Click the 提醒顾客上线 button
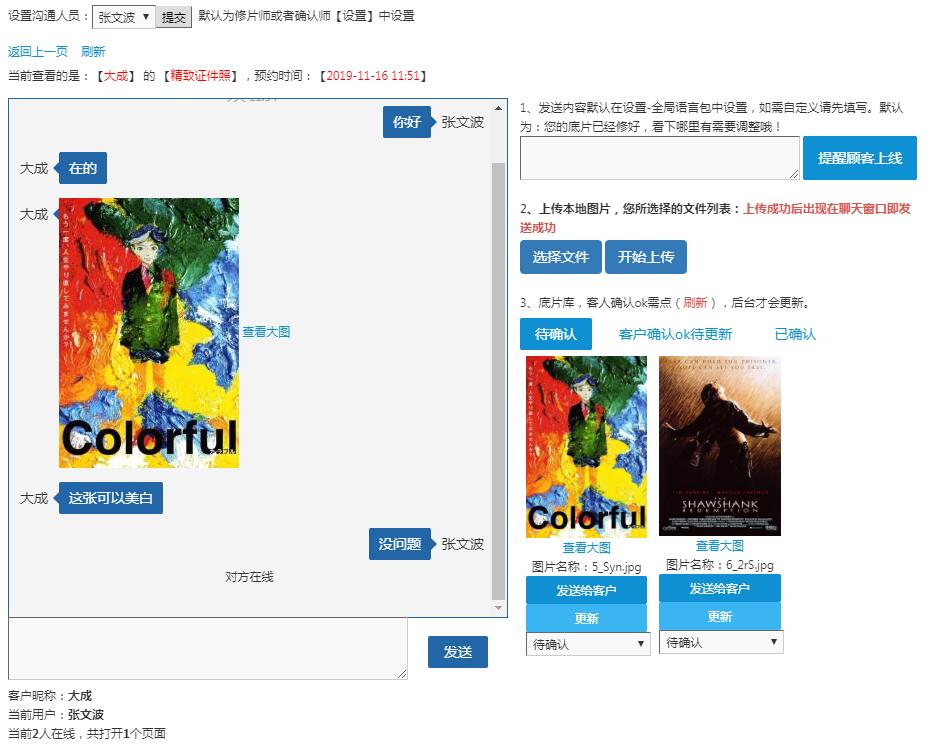Screen dimensions: 935x755 coord(860,158)
